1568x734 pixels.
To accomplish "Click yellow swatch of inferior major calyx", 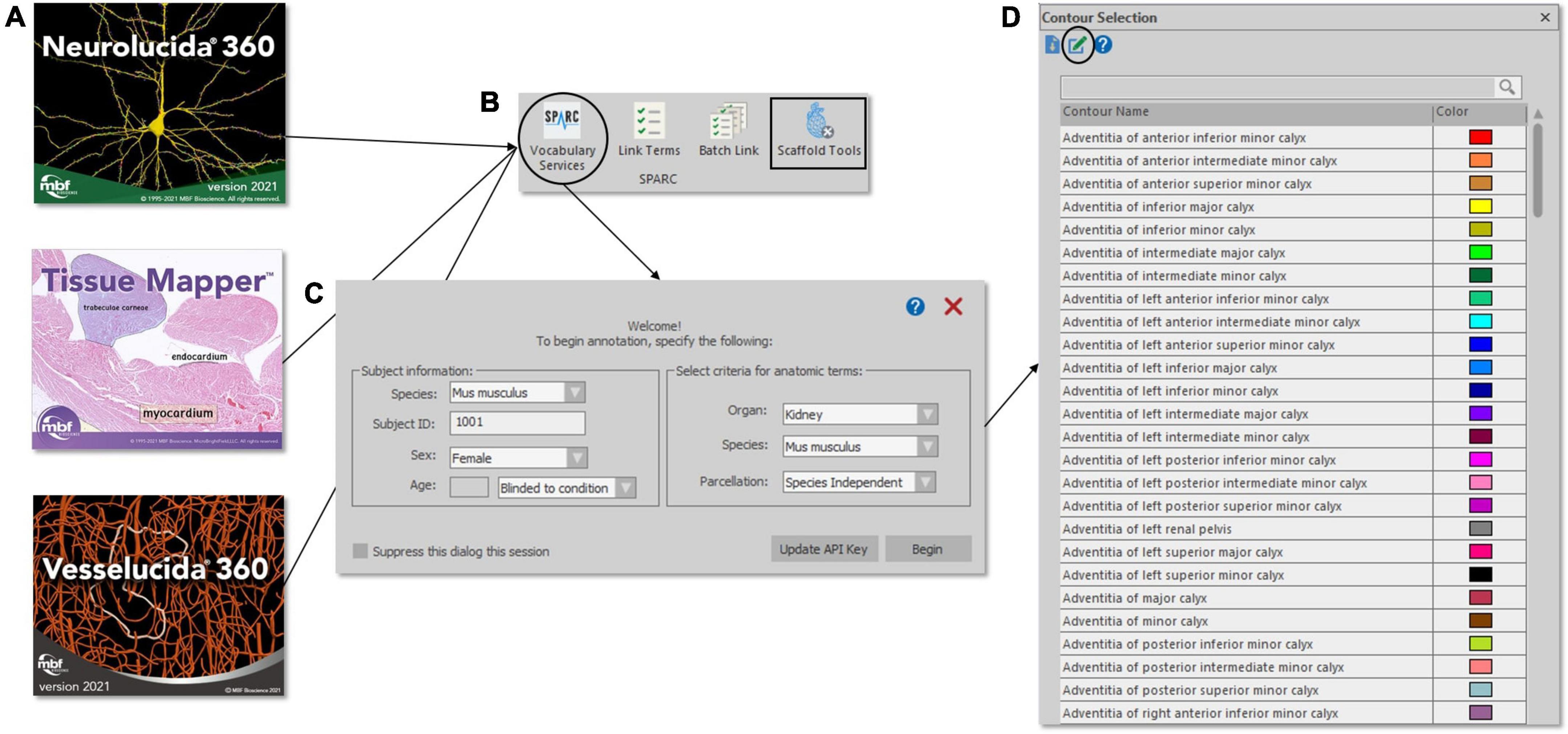I will (1480, 206).
